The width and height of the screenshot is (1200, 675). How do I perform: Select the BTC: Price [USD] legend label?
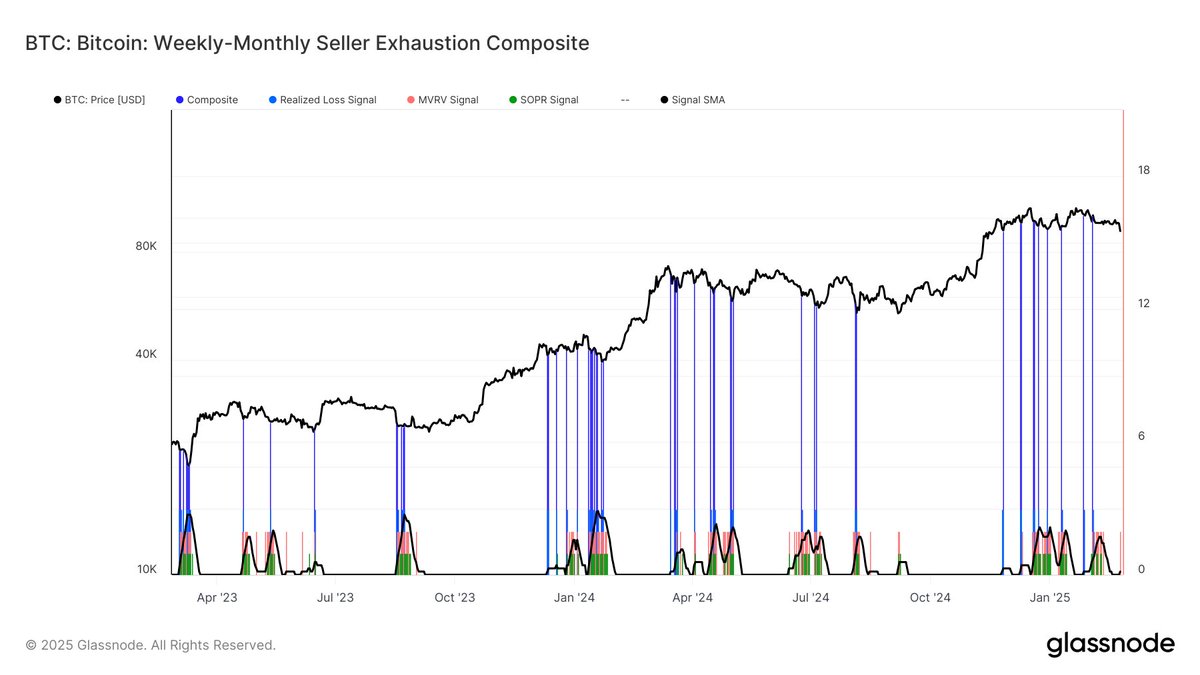click(x=103, y=99)
